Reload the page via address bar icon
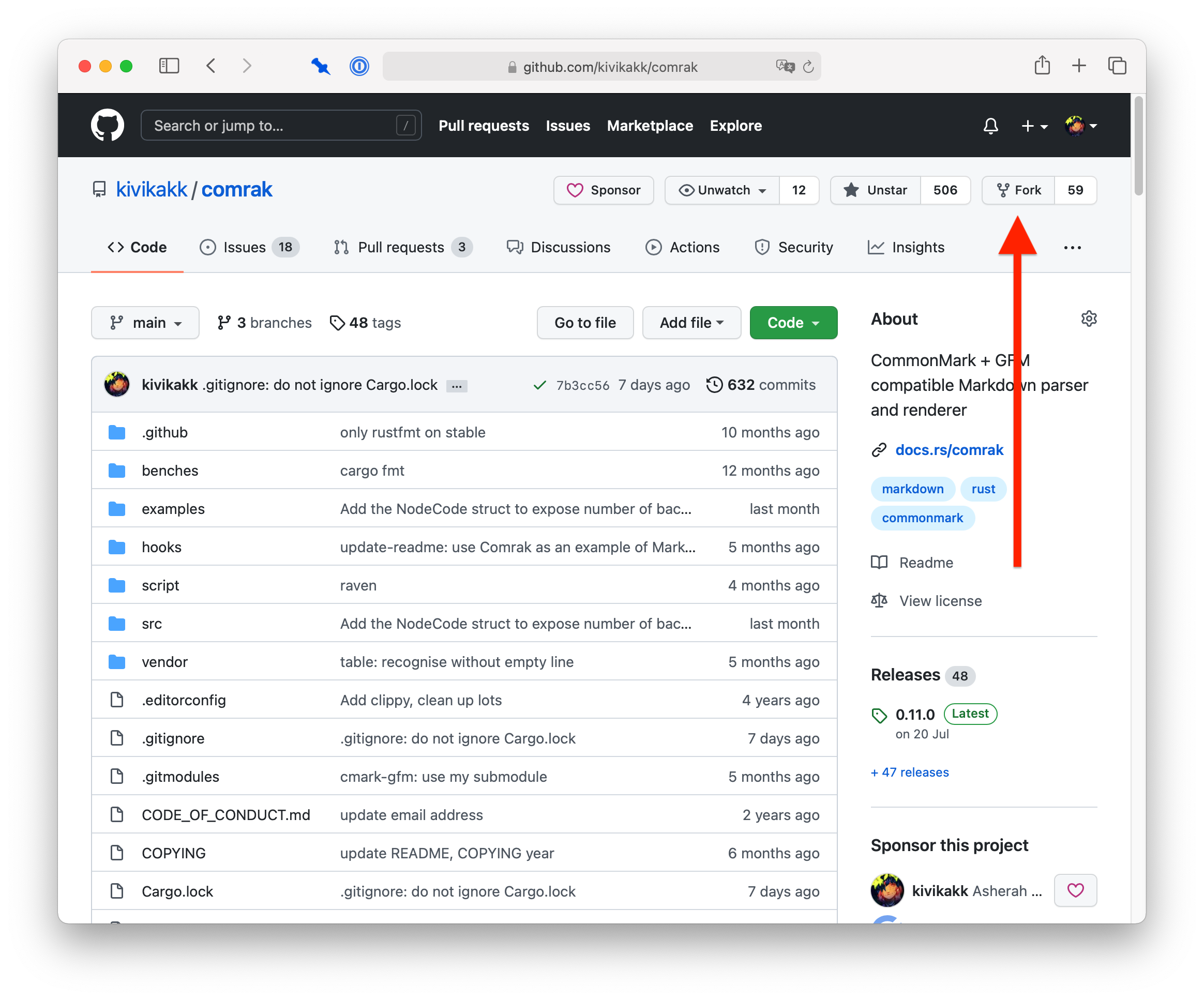 click(808, 67)
